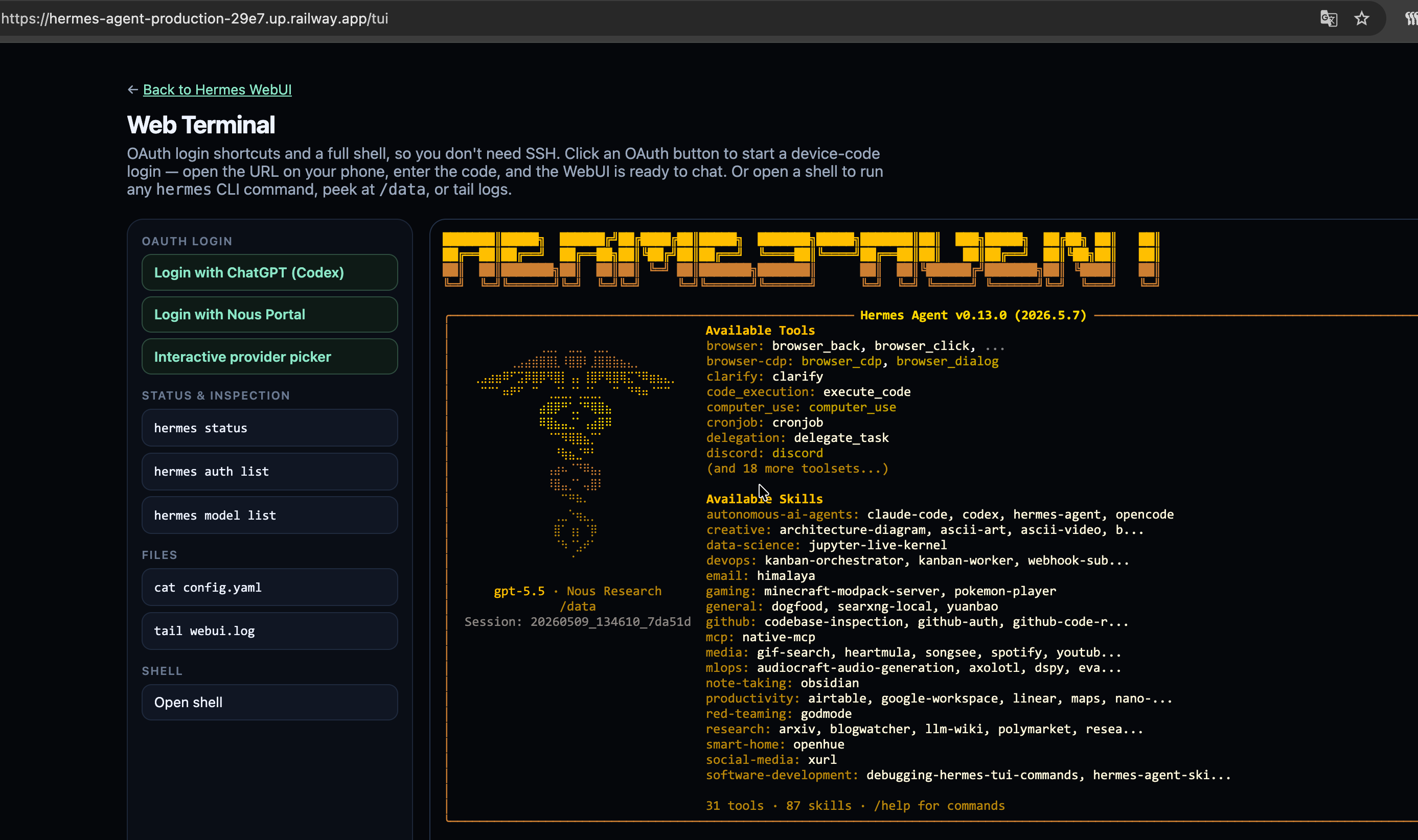The image size is (1418, 840).
Task: Click the /data path under model name
Action: [x=578, y=606]
